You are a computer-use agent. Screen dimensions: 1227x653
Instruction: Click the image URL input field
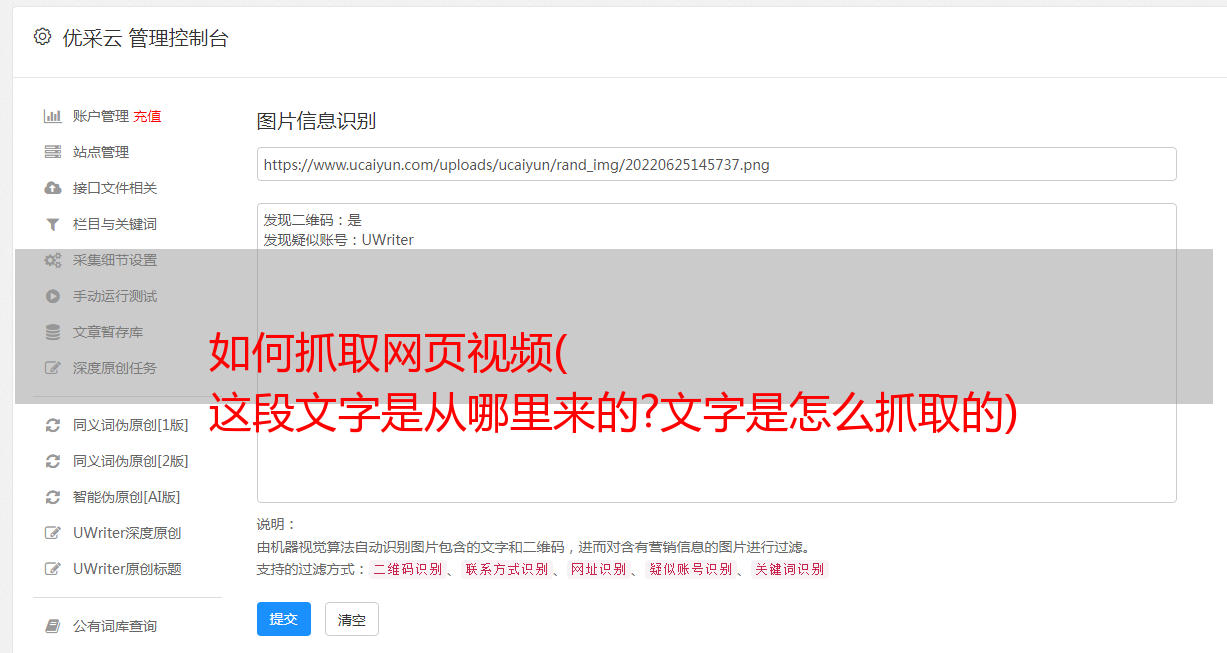click(716, 164)
